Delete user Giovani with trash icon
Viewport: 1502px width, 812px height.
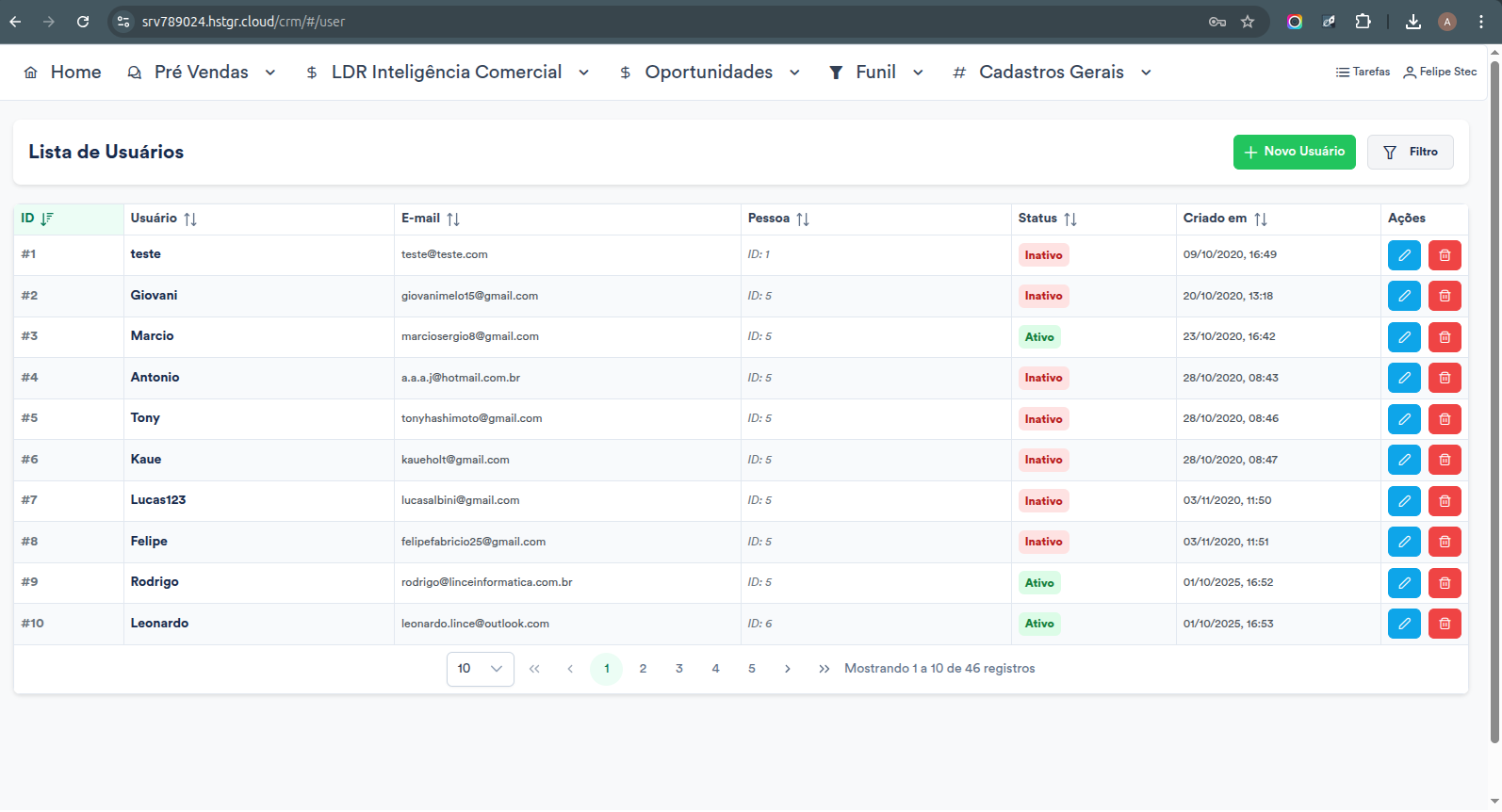(x=1445, y=296)
